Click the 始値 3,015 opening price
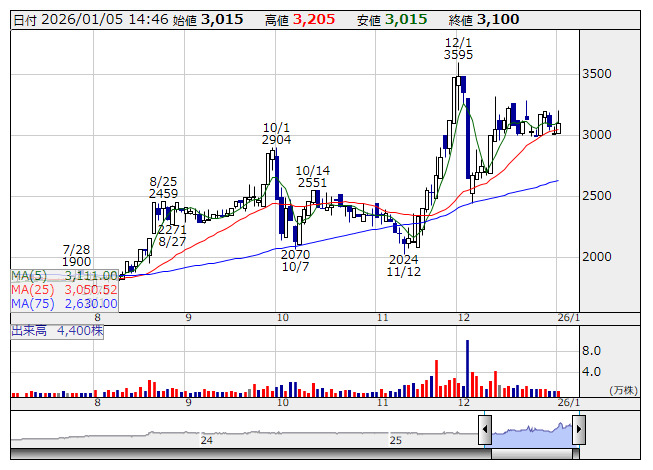The height and width of the screenshot is (470, 653). click(207, 20)
